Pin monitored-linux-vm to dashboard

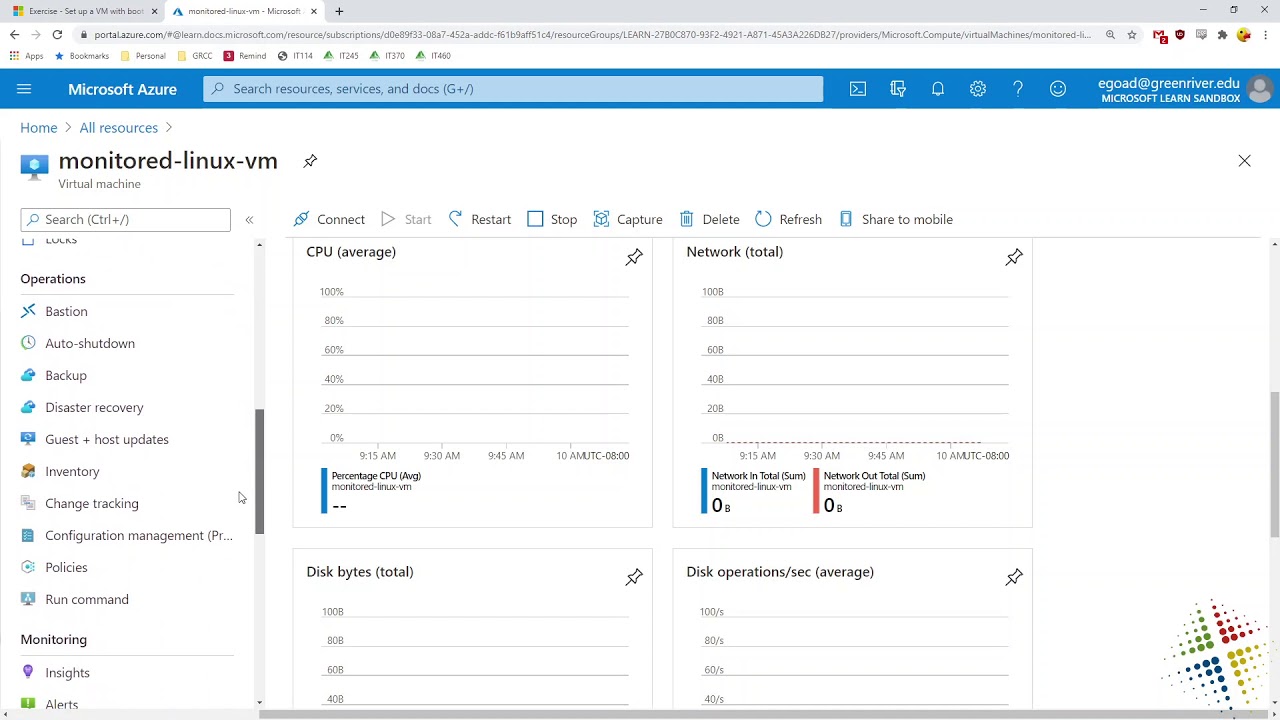coord(310,161)
